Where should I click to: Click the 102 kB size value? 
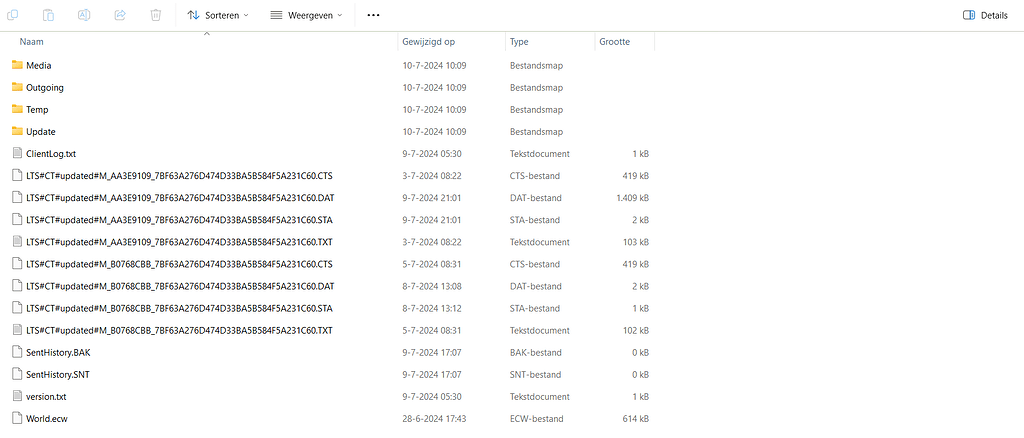tap(636, 330)
